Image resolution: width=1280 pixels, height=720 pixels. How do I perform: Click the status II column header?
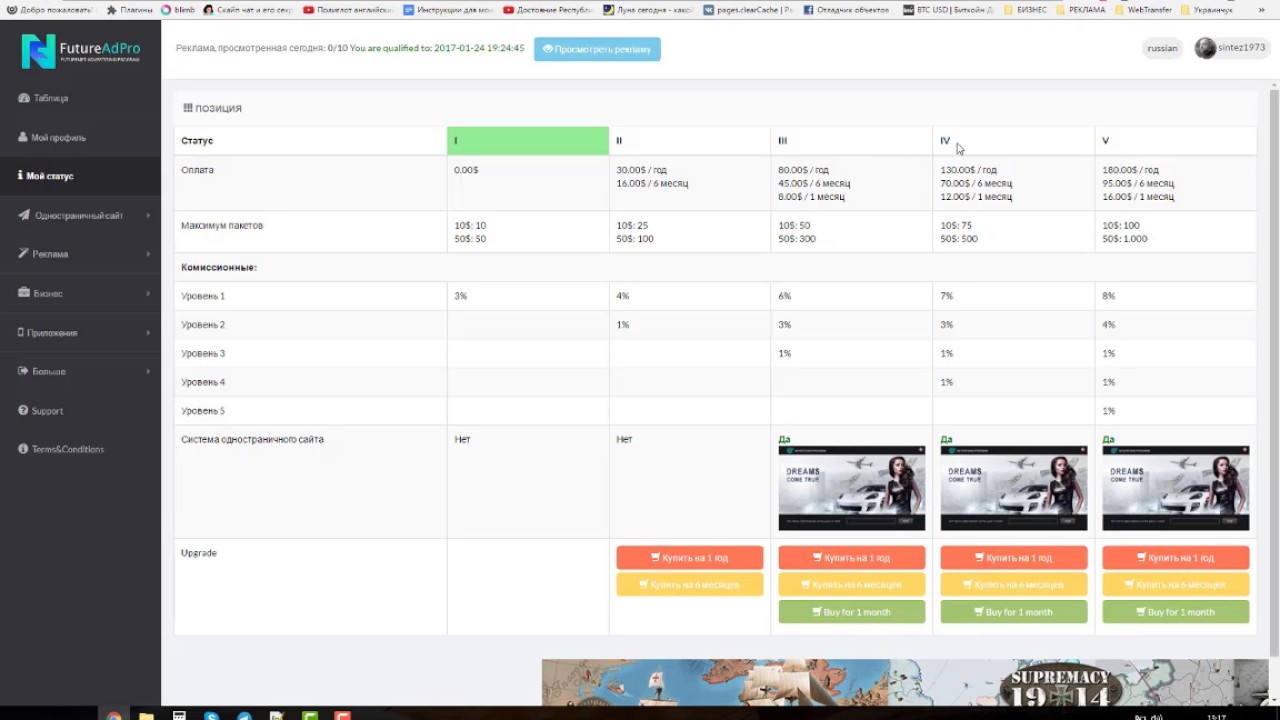pyautogui.click(x=690, y=141)
